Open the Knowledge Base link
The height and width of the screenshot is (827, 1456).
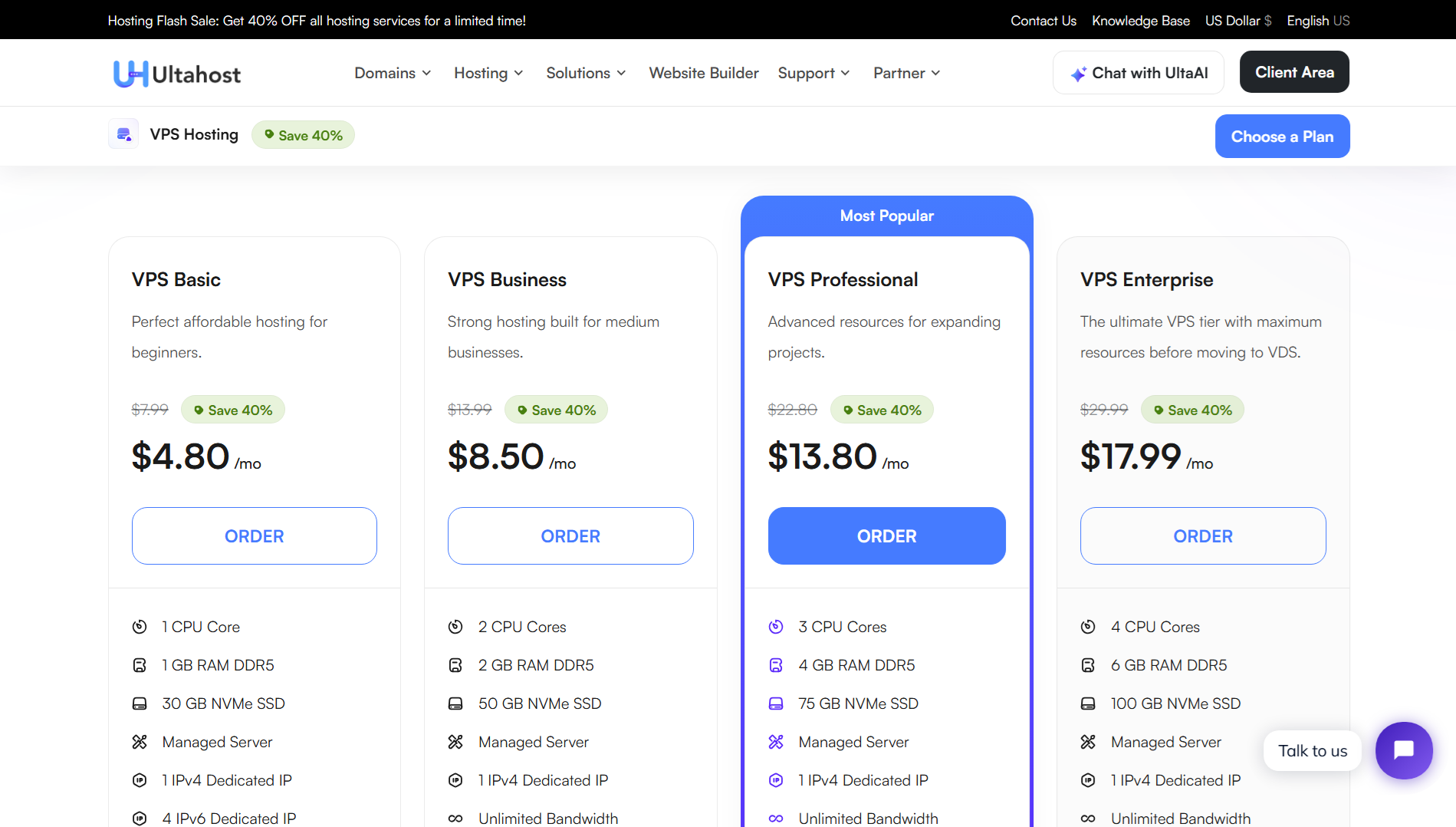click(x=1141, y=21)
